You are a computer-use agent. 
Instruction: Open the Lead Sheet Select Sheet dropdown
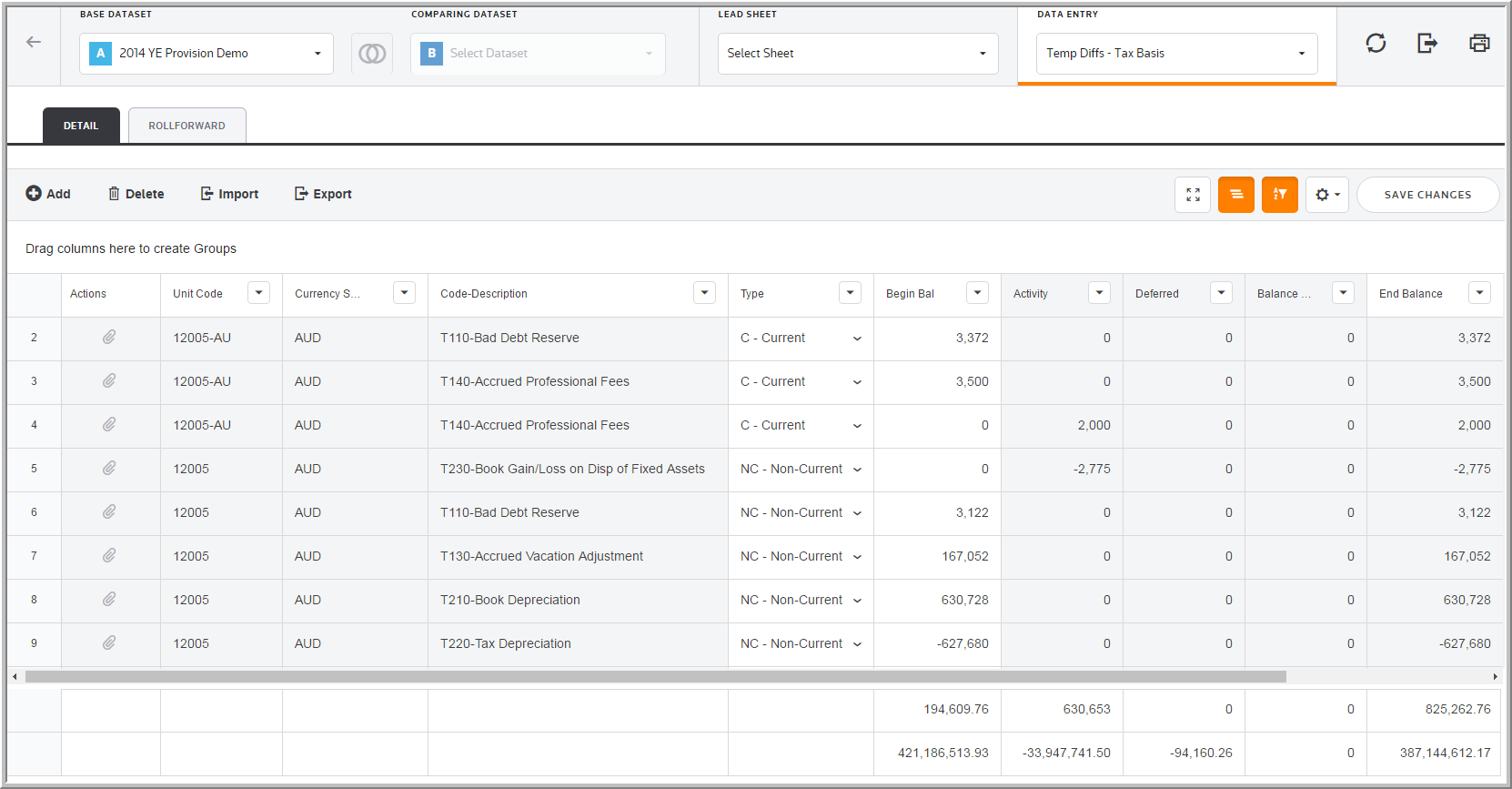(x=858, y=54)
